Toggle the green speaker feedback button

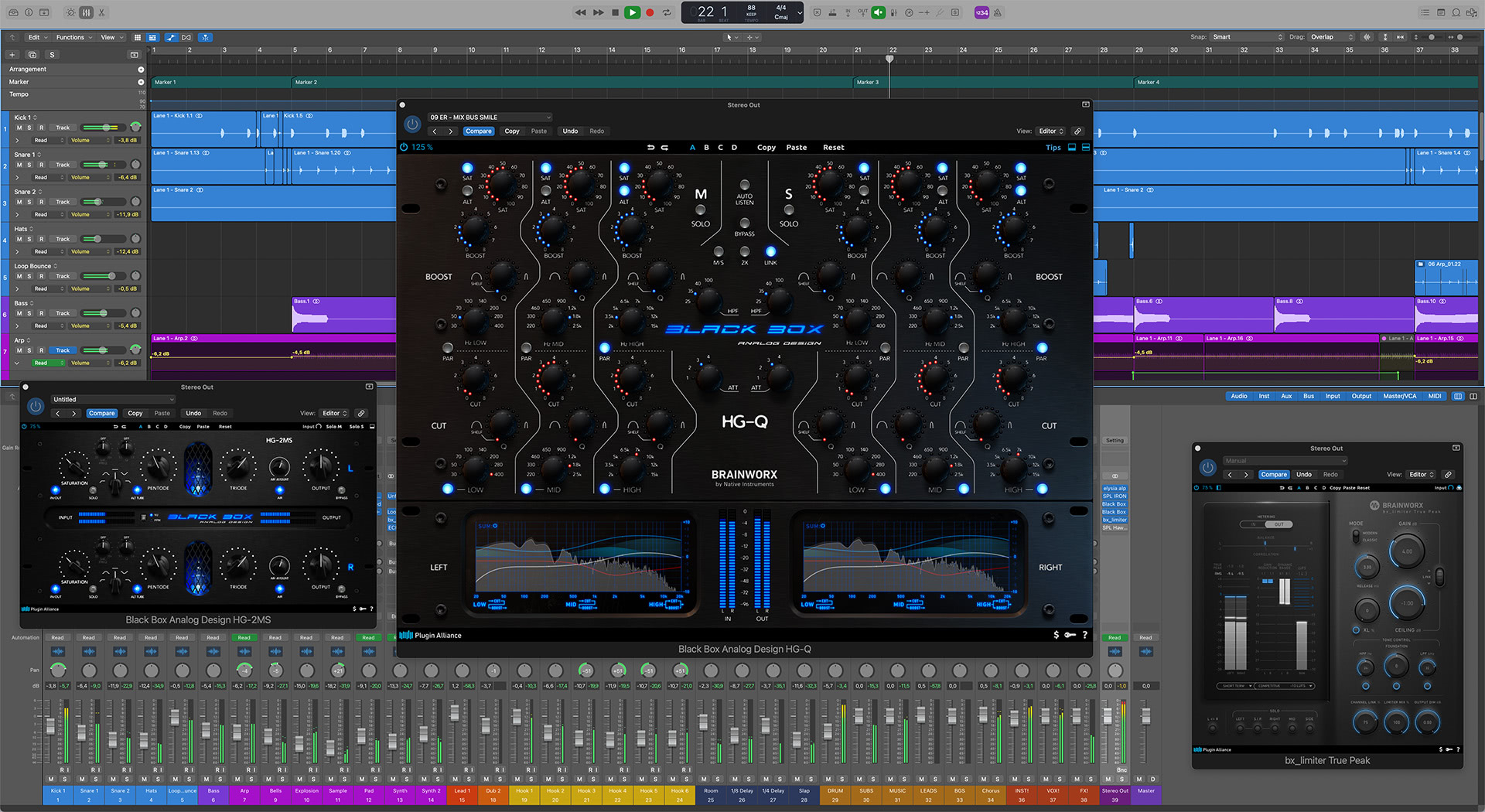(879, 12)
